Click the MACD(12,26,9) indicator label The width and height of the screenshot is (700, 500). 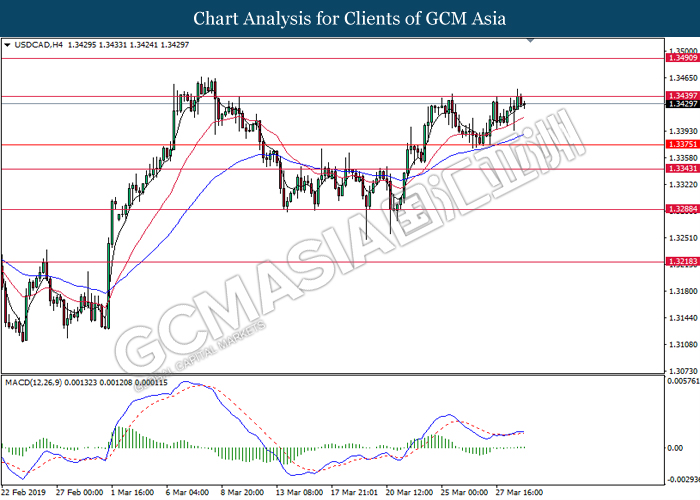click(x=33, y=383)
